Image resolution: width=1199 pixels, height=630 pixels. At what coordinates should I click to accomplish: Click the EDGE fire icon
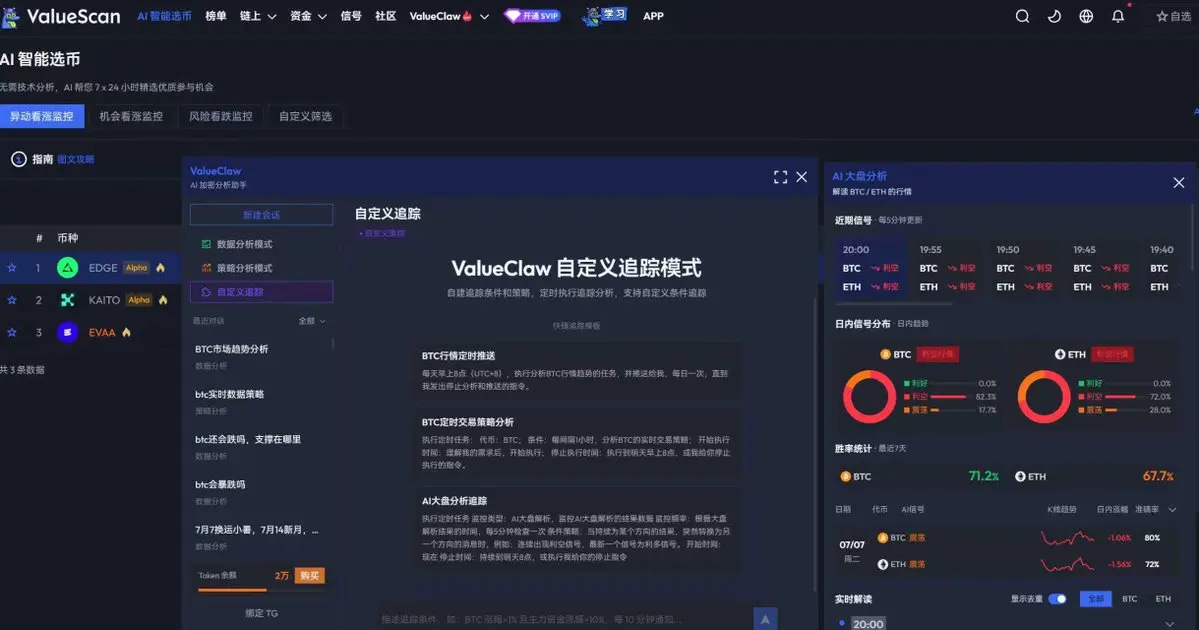pyautogui.click(x=161, y=268)
